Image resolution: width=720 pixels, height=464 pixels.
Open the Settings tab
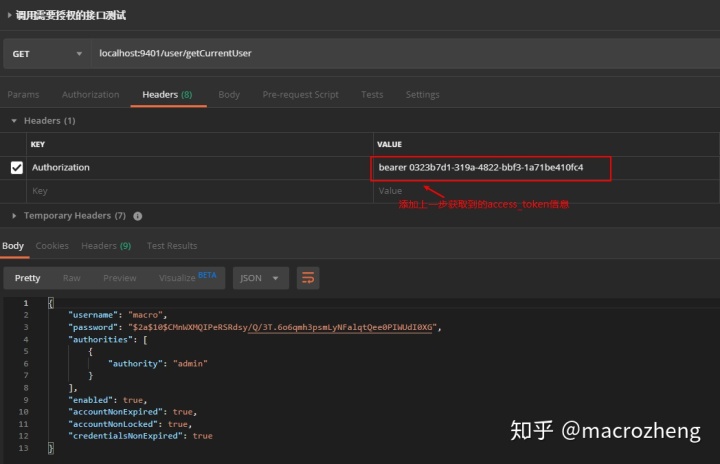tap(422, 95)
